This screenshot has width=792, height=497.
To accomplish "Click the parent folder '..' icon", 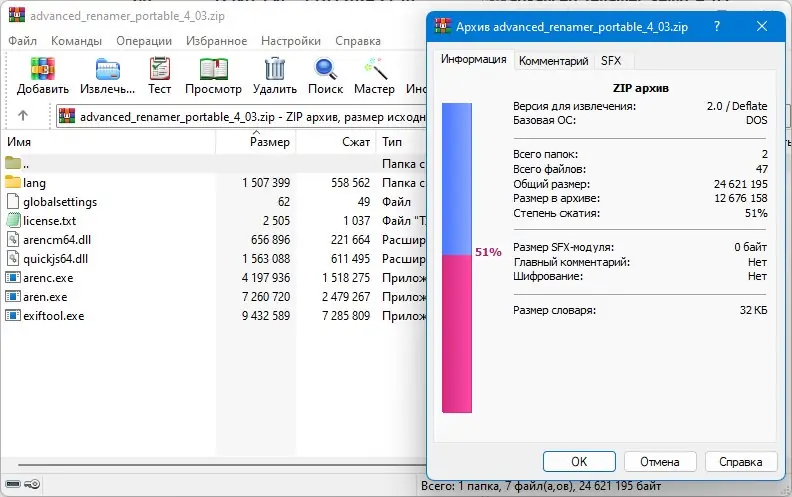I will (x=13, y=163).
